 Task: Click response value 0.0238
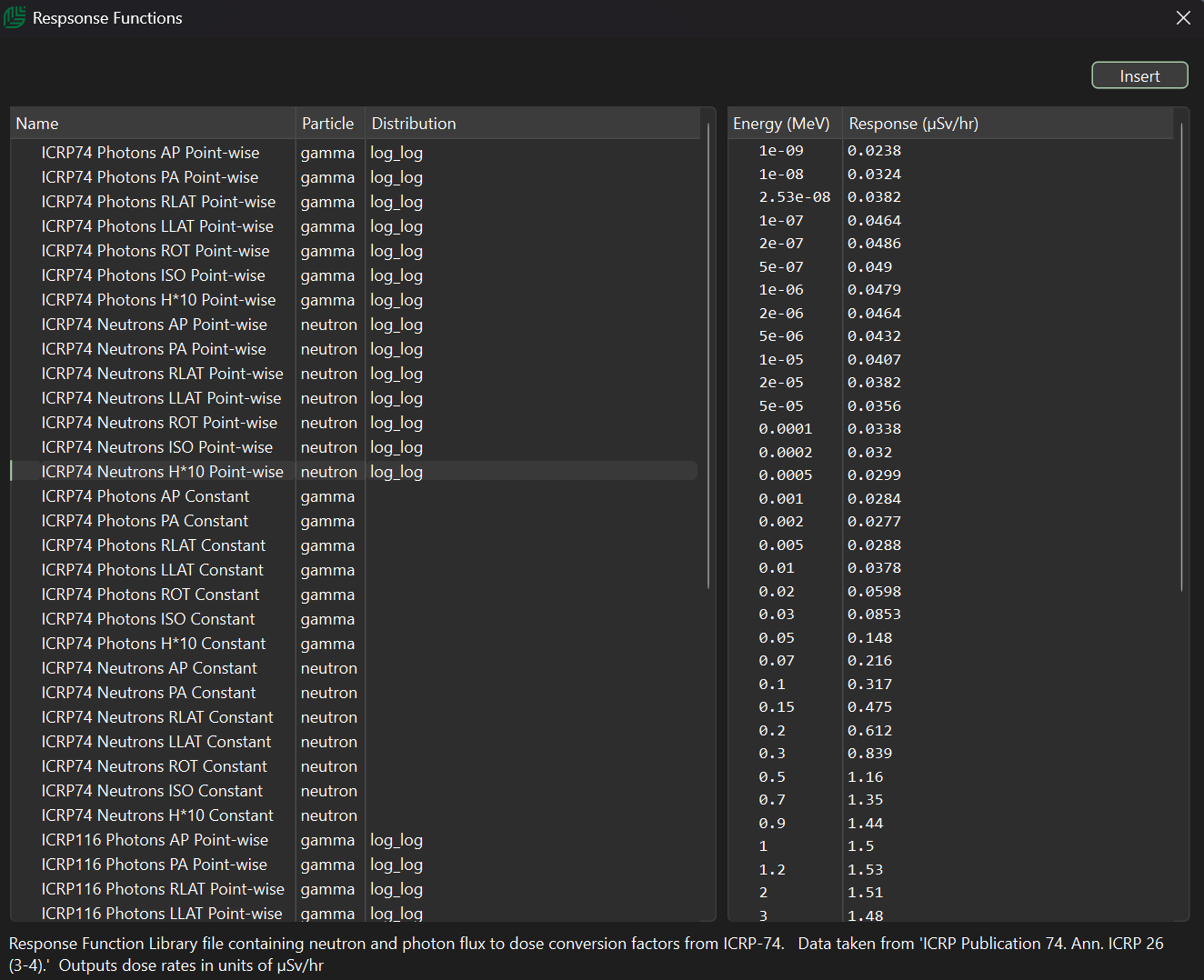click(x=874, y=151)
